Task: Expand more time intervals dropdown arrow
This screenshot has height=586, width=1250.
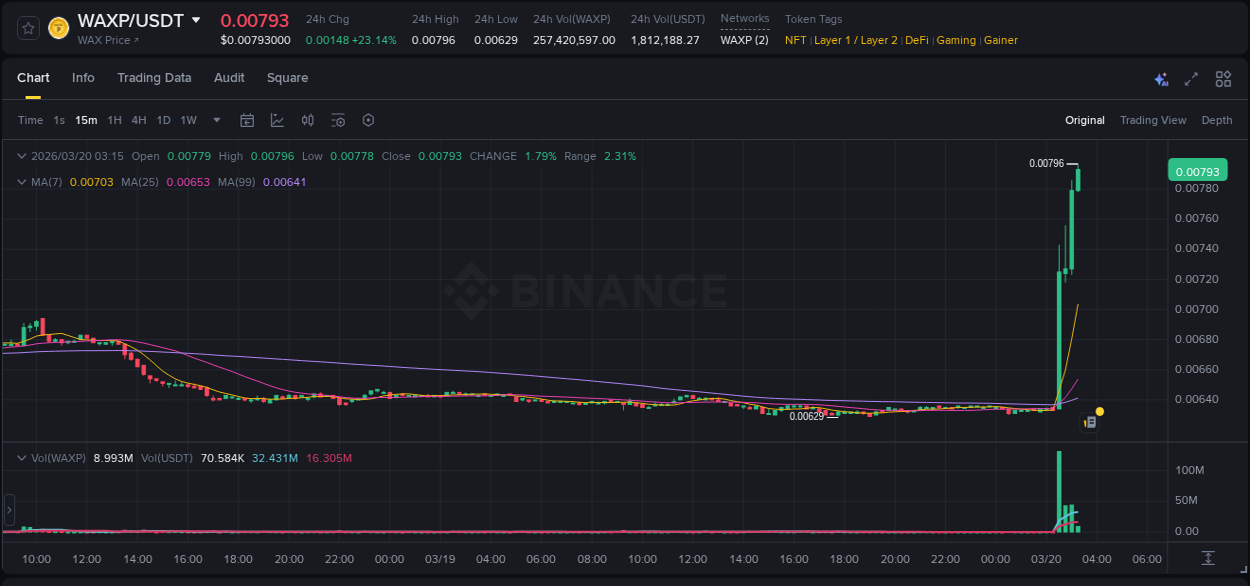Action: tap(217, 120)
